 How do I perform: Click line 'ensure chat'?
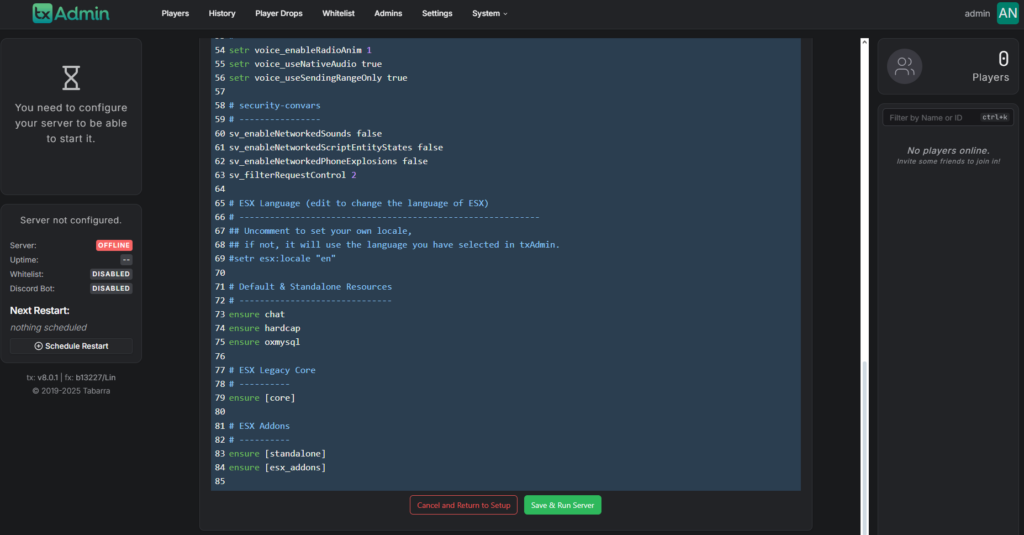[x=257, y=314]
